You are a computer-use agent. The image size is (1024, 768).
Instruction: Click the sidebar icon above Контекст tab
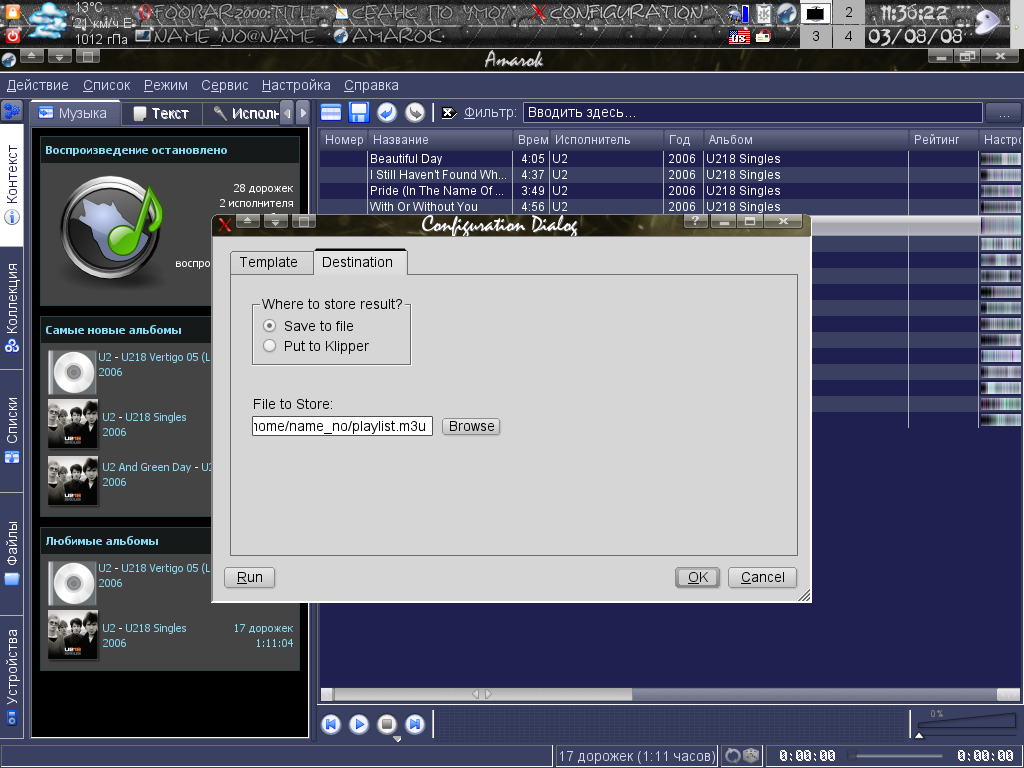[x=12, y=112]
